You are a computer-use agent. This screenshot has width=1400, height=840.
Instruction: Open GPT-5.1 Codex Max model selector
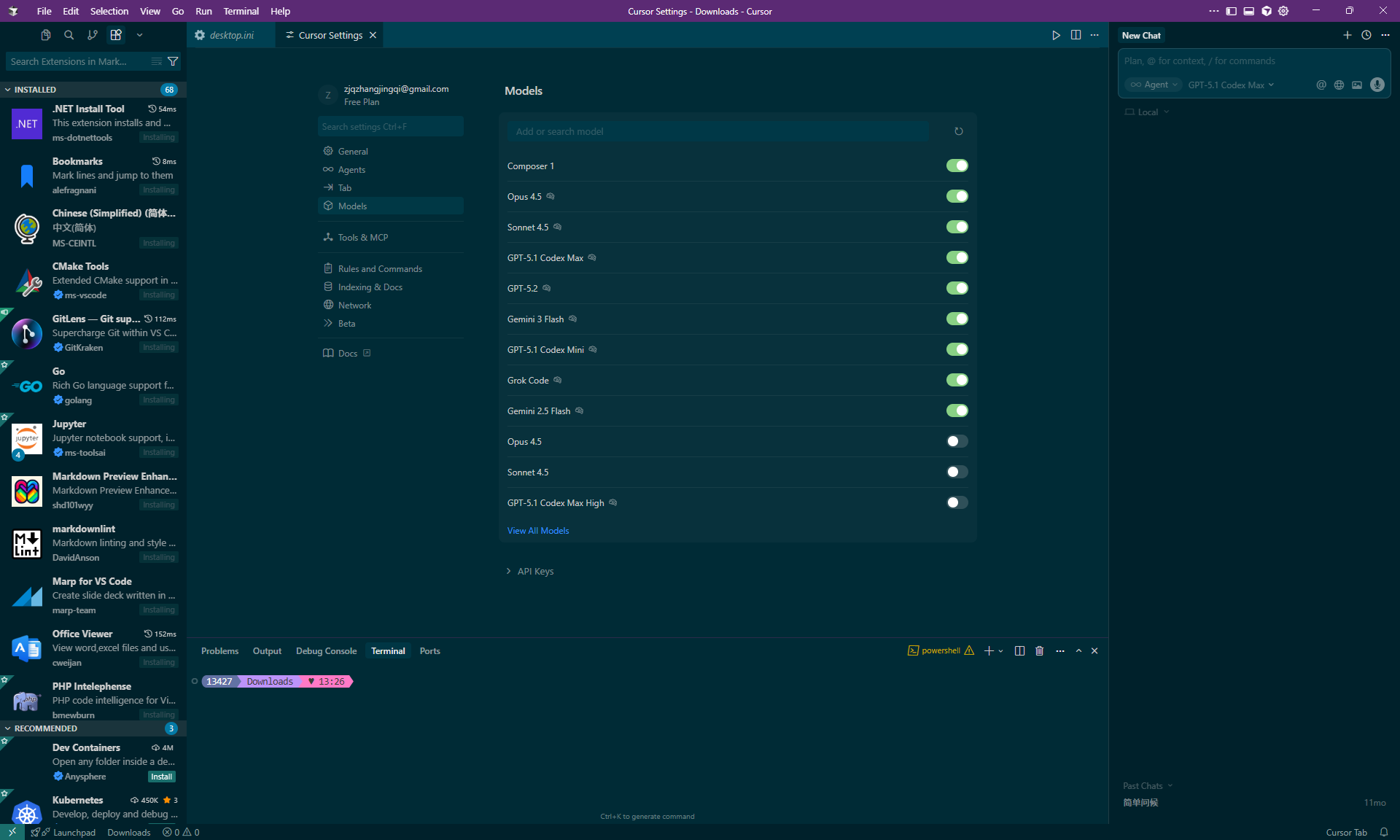click(1231, 85)
